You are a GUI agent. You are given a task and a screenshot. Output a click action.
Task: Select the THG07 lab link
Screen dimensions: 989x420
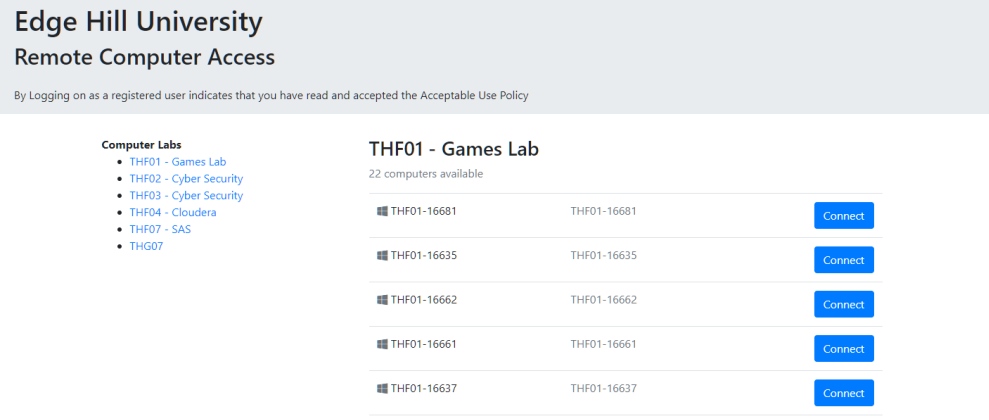click(146, 246)
